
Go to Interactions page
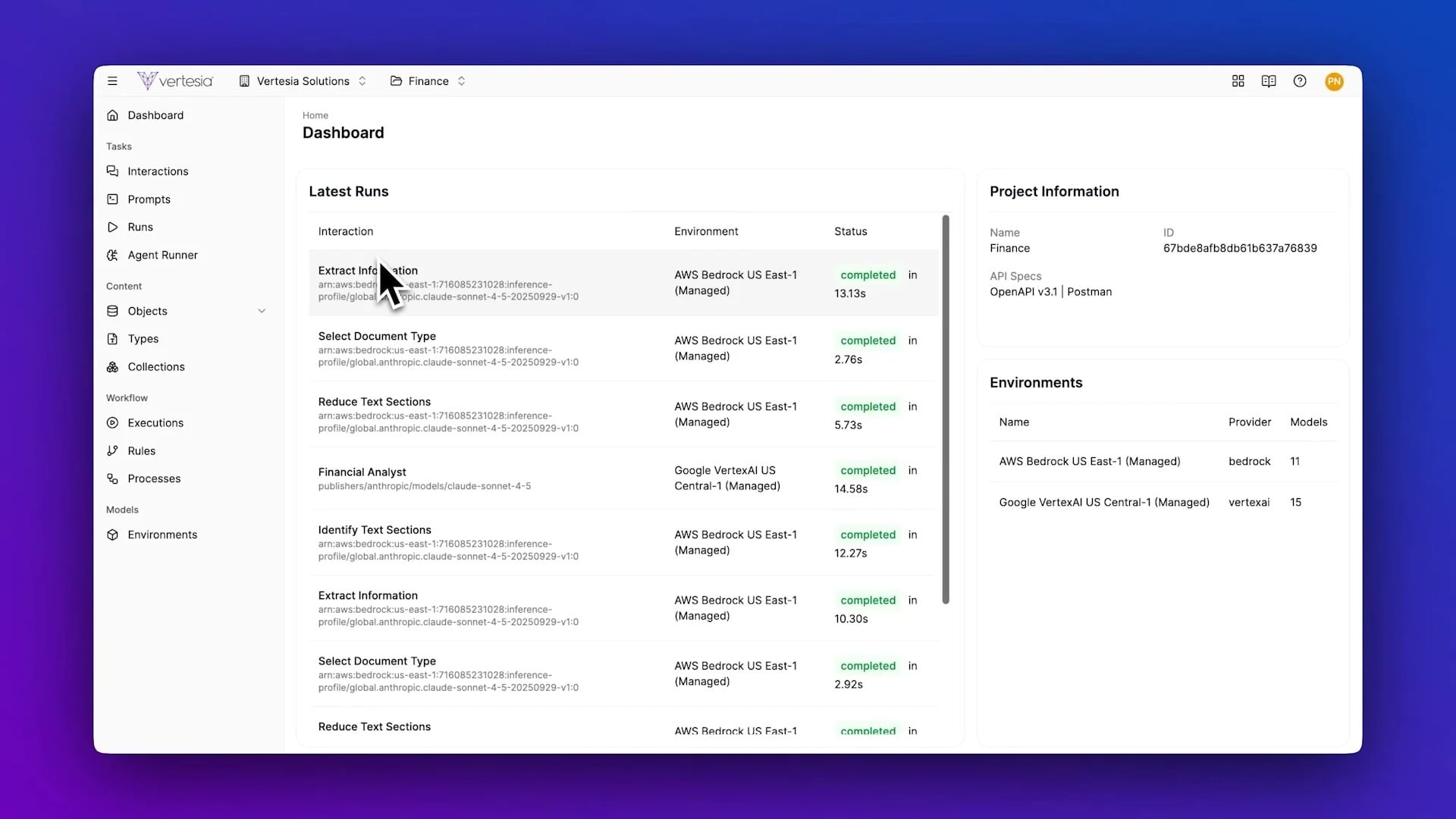pyautogui.click(x=158, y=171)
